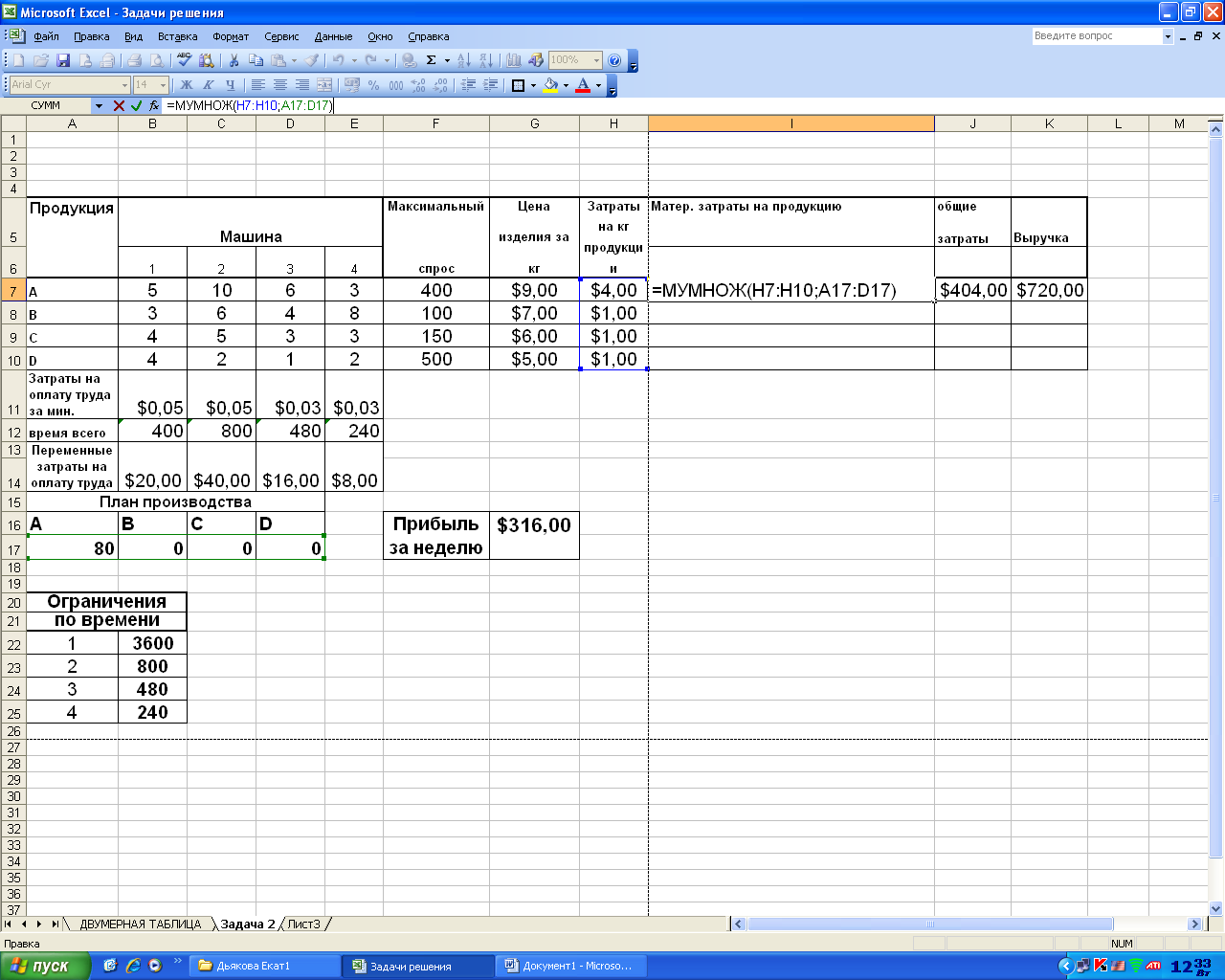
Task: Click the Open file icon
Action: click(41, 60)
